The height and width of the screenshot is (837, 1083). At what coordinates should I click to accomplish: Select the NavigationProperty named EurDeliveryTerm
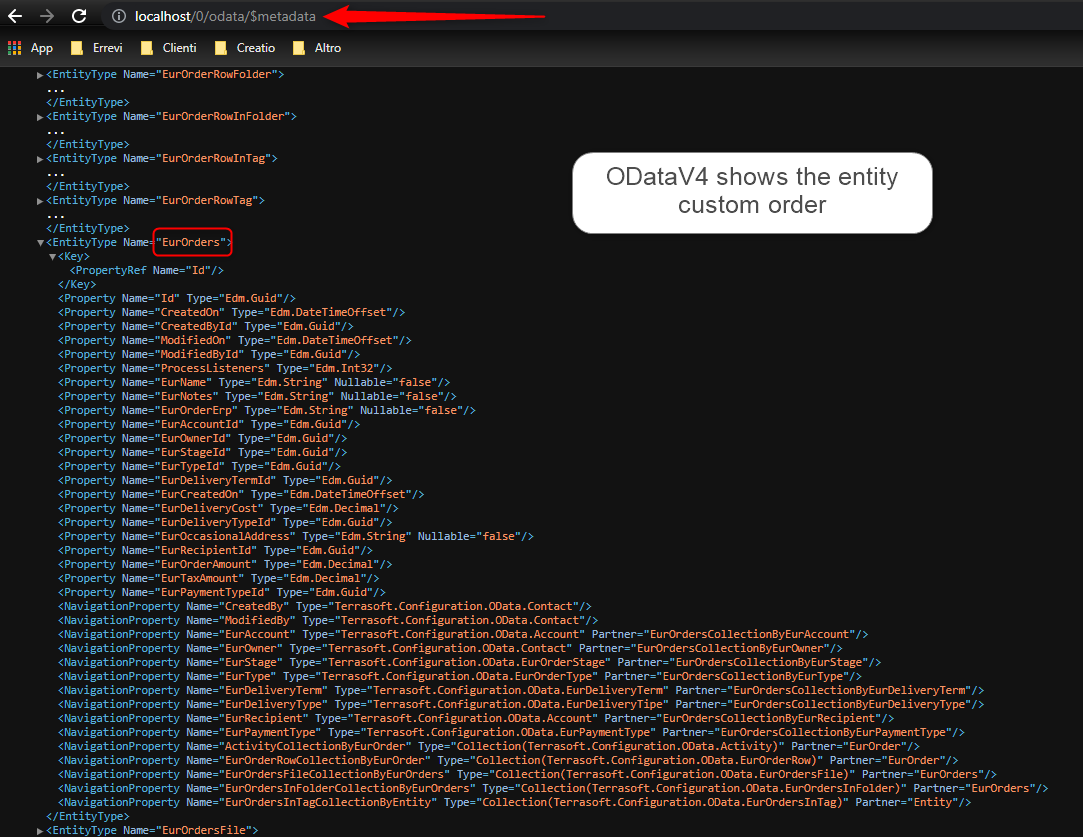[x=521, y=690]
